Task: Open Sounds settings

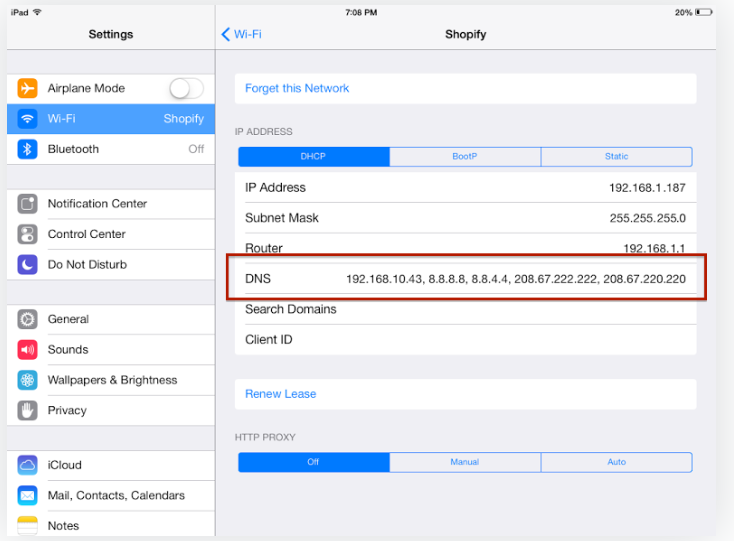Action: pyautogui.click(x=111, y=350)
